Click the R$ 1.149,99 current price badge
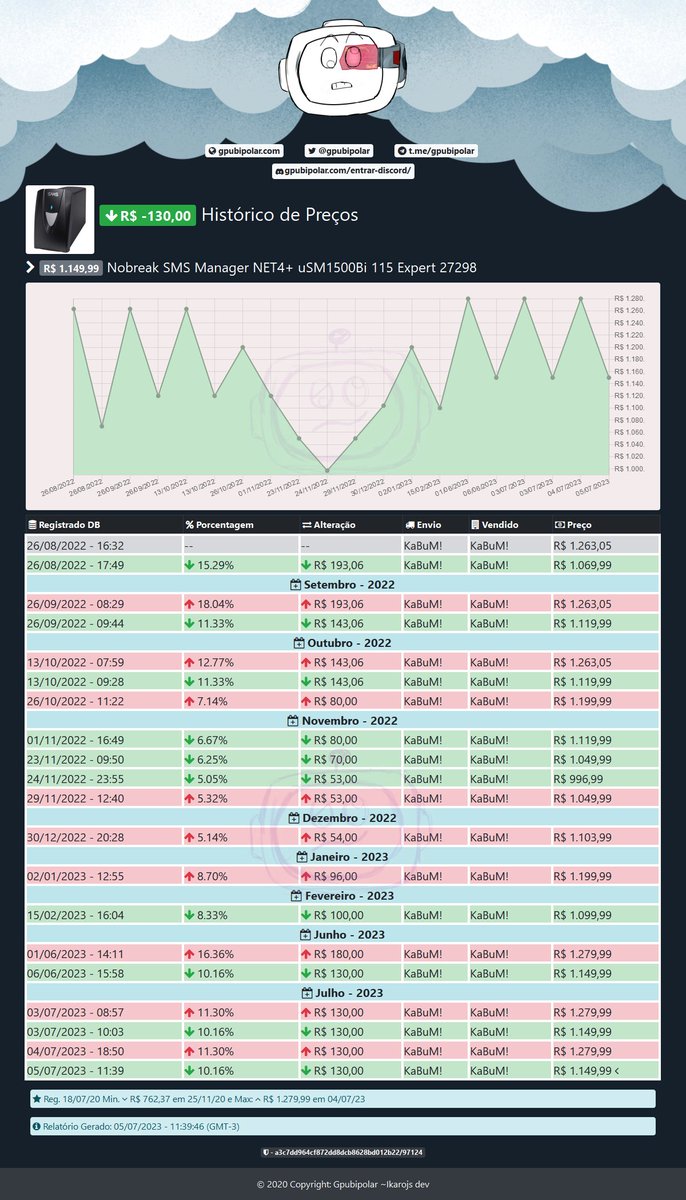Image resolution: width=686 pixels, height=1200 pixels. (71, 268)
